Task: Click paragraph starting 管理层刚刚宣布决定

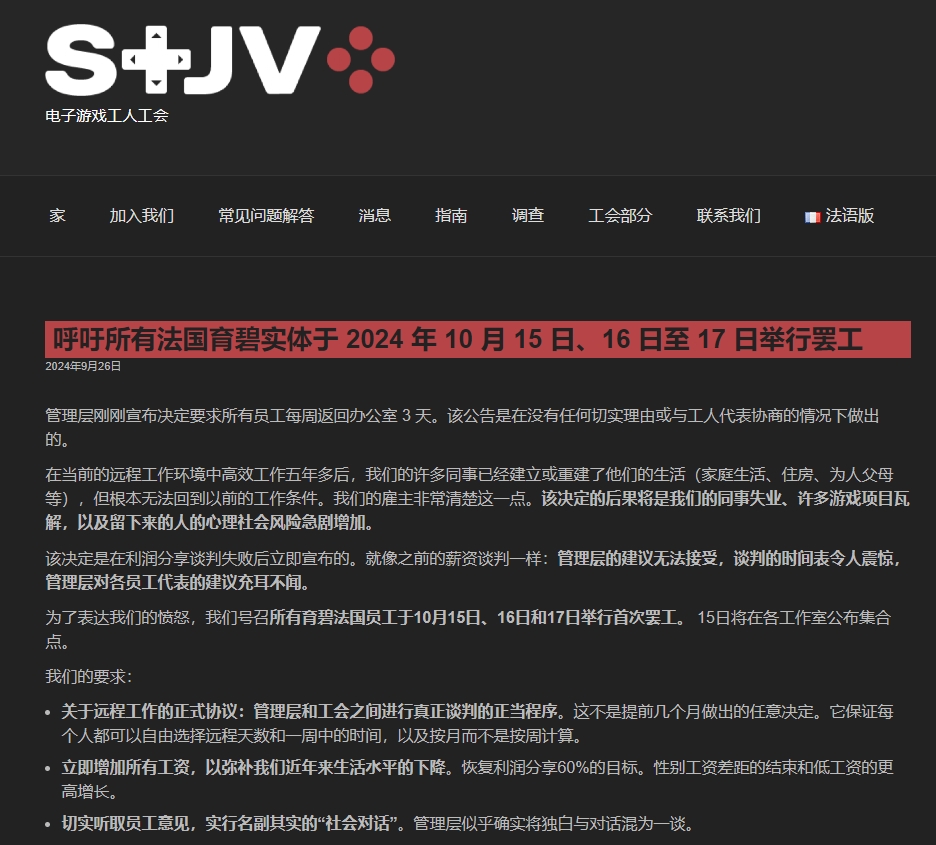Action: (x=463, y=427)
